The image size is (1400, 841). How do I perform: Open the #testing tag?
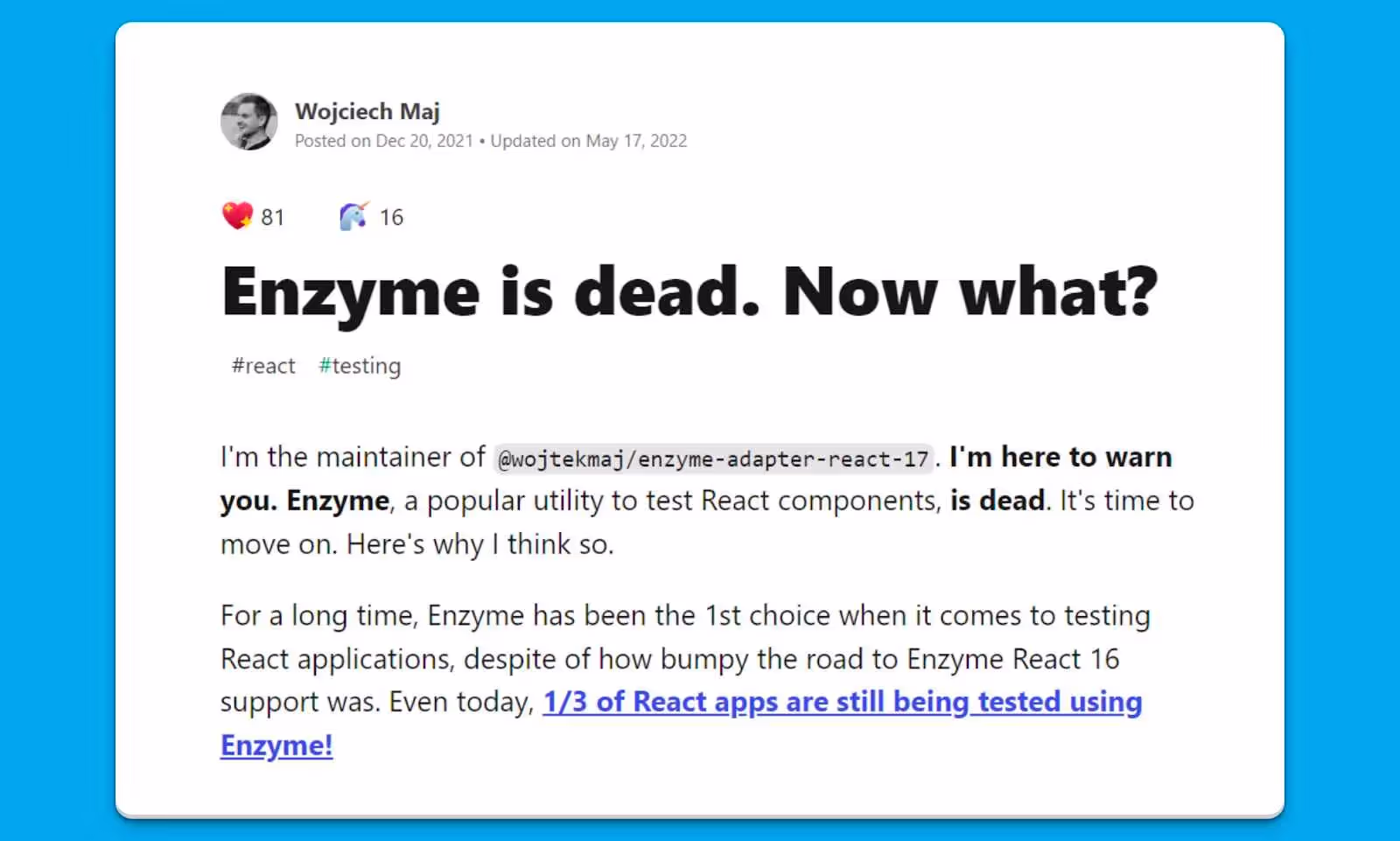click(x=360, y=366)
